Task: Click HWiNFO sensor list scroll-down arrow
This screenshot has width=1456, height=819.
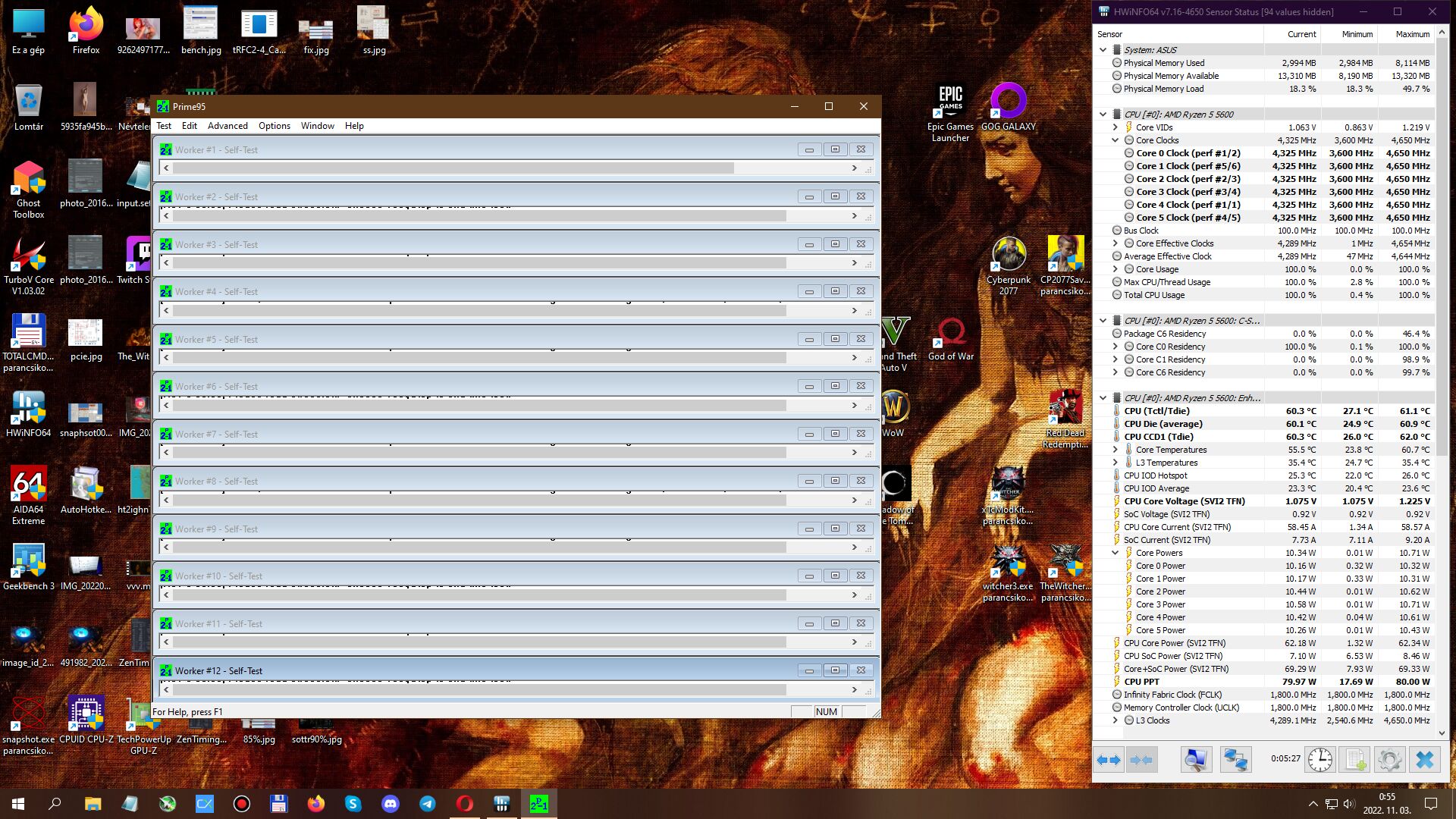Action: [x=1442, y=733]
